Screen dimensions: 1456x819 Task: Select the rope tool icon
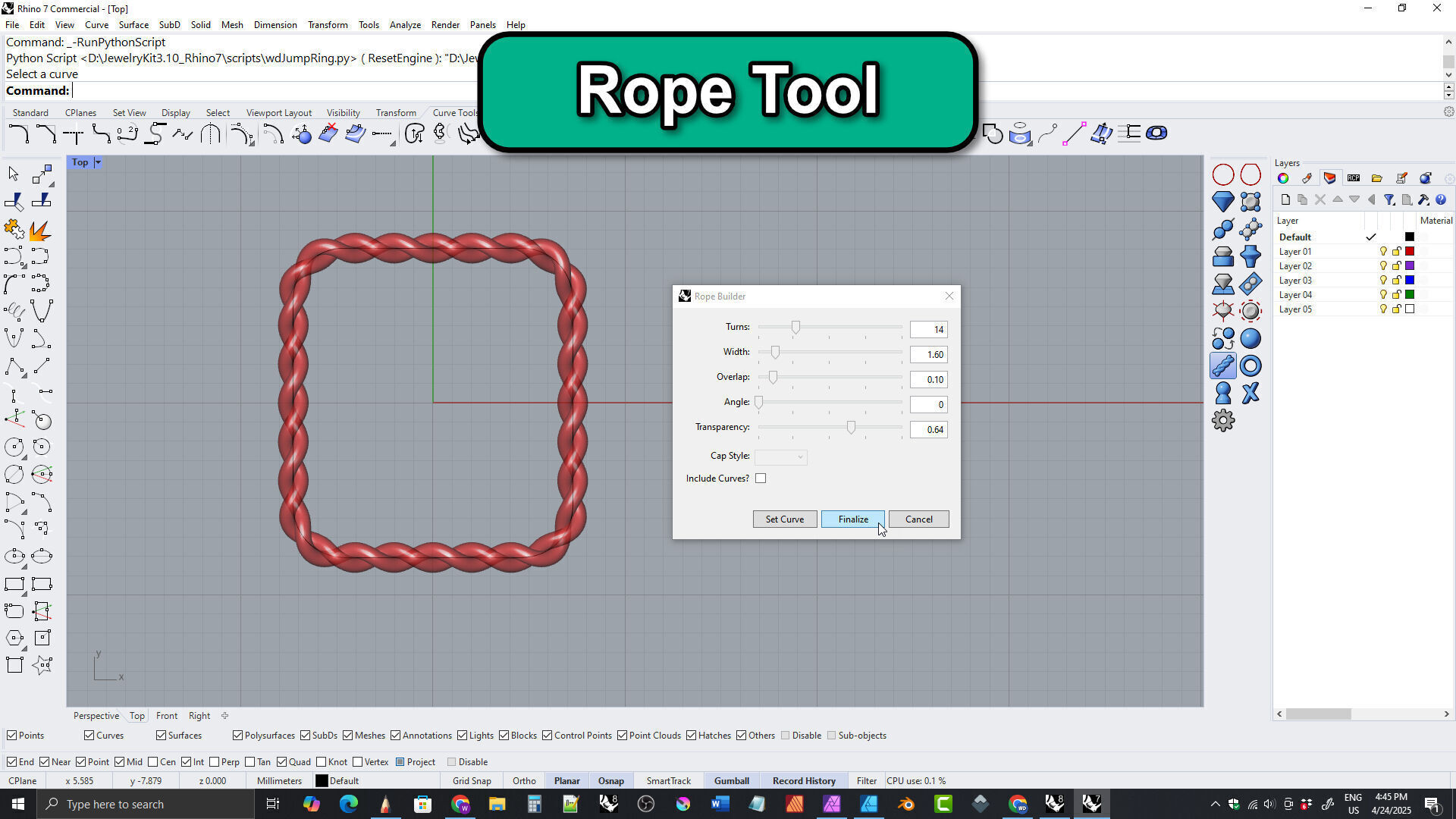click(1222, 366)
